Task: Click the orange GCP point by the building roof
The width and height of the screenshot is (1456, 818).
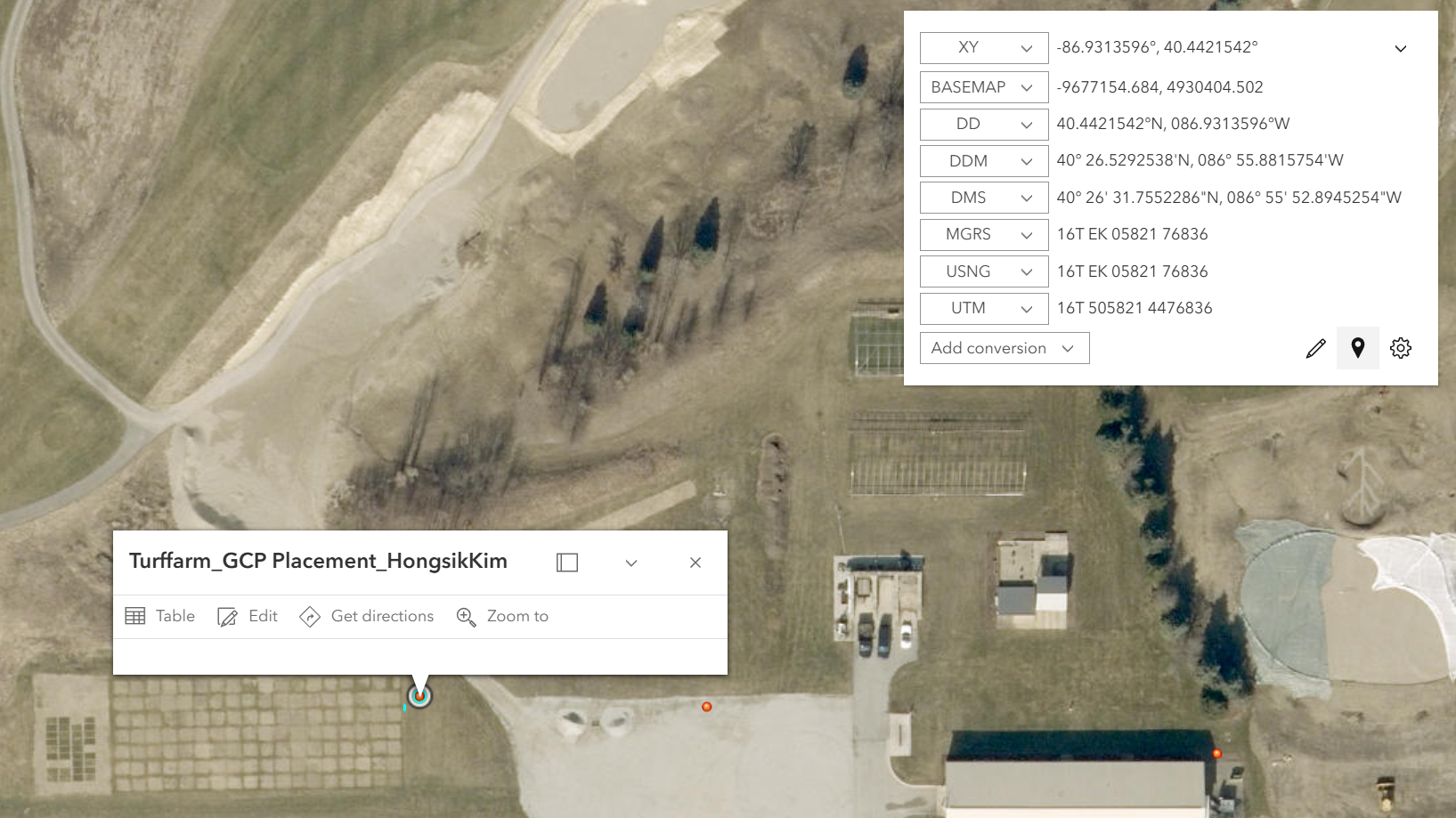Action: [x=1216, y=754]
